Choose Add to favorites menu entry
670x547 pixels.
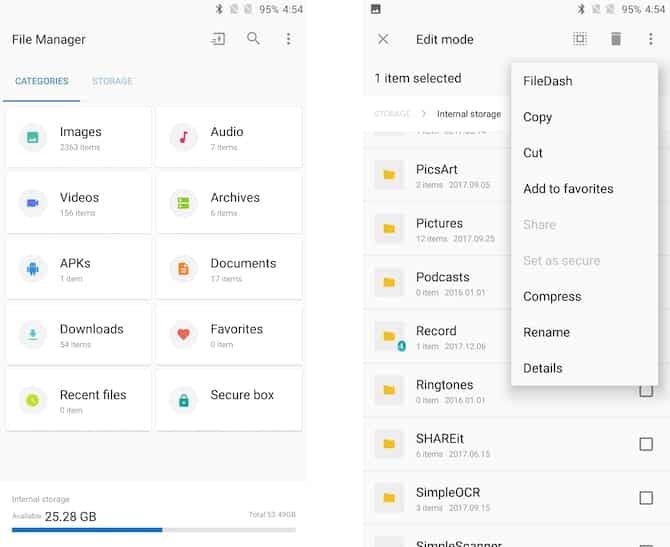tap(568, 189)
